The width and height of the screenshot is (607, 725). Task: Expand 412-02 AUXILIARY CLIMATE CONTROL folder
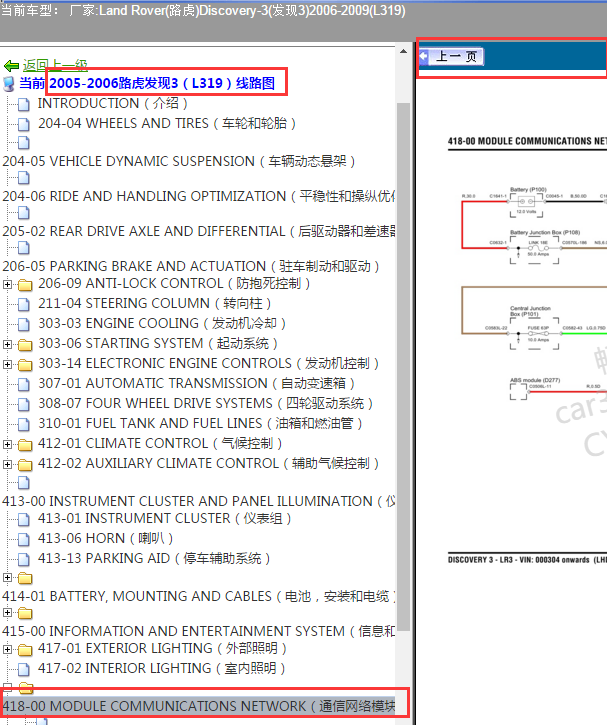click(7, 464)
